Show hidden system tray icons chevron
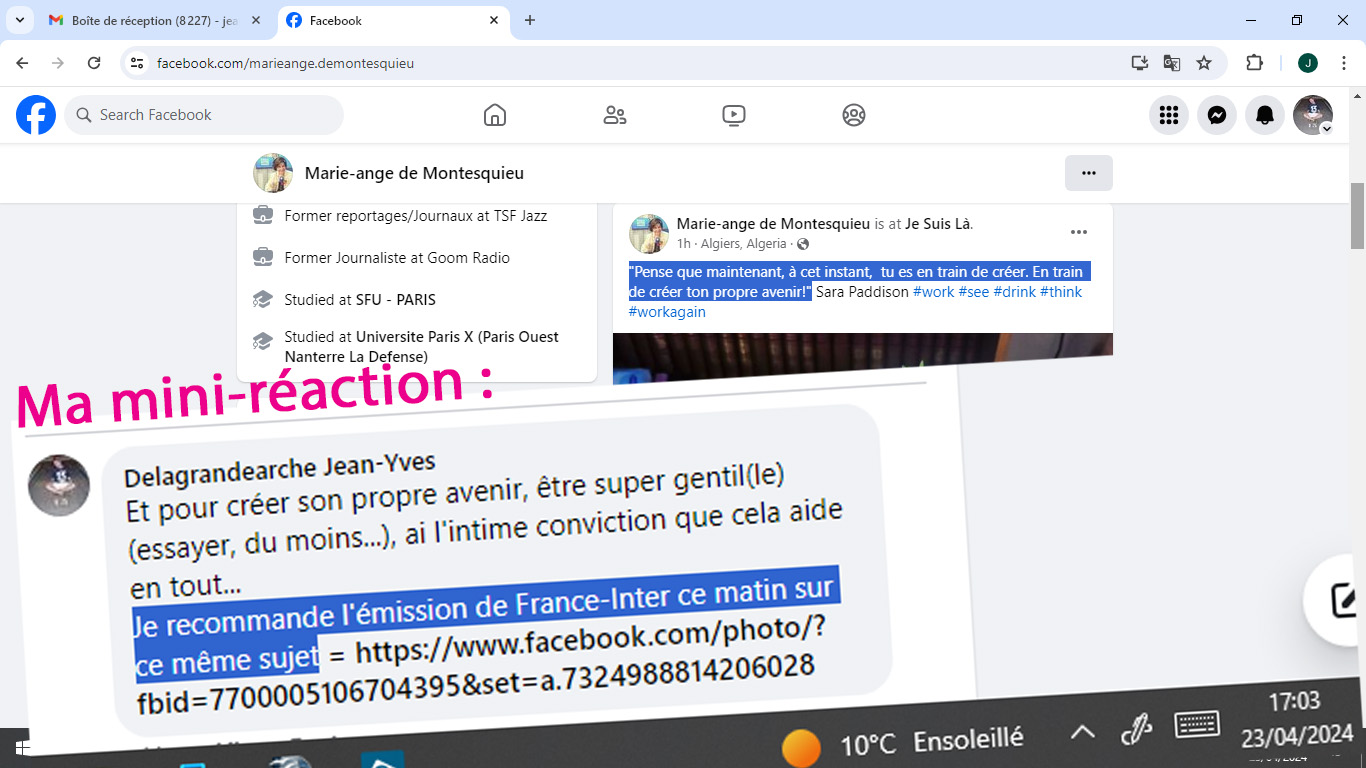The height and width of the screenshot is (768, 1366). (x=1083, y=733)
